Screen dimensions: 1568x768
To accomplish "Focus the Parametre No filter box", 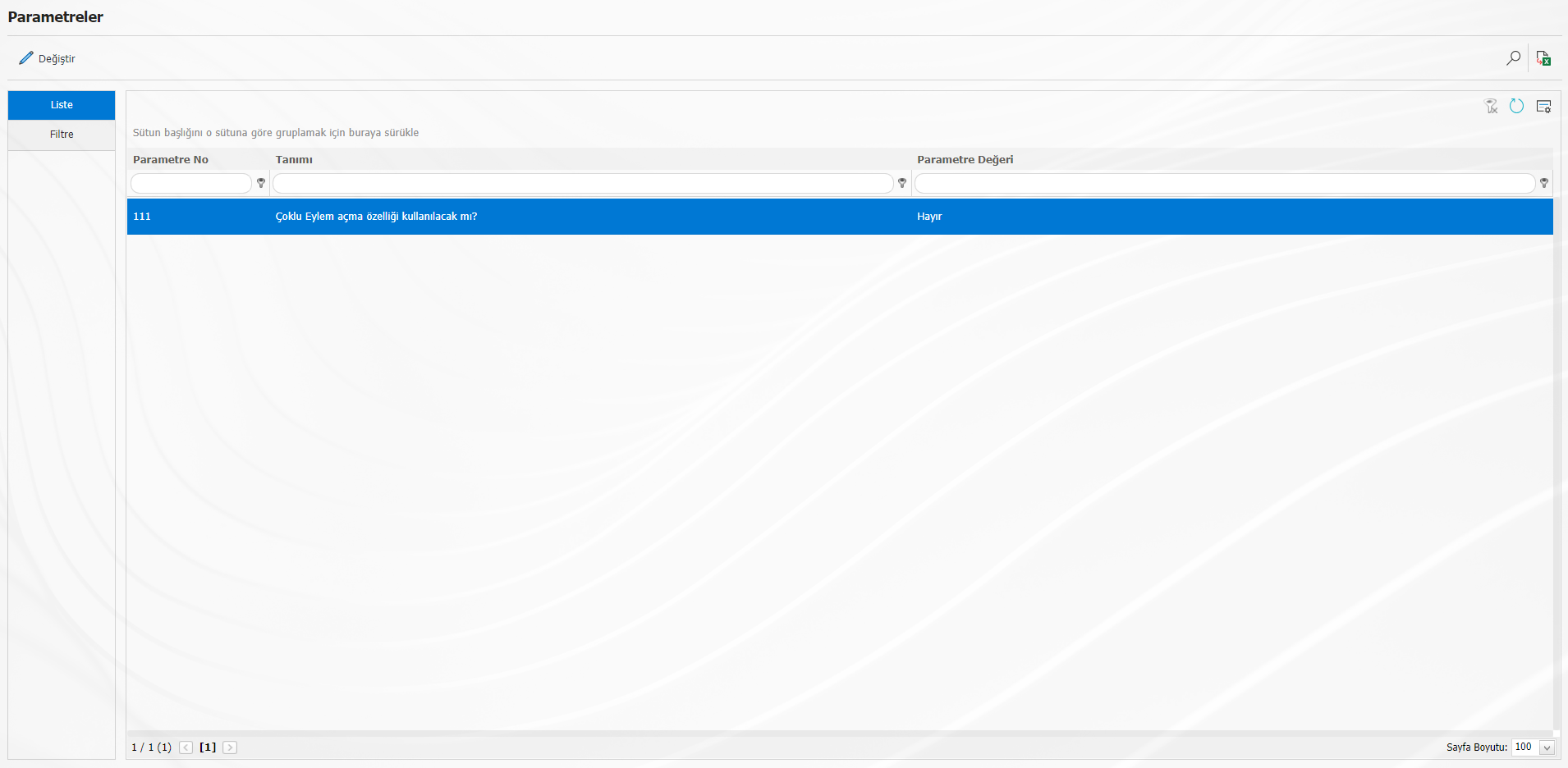I will [191, 183].
